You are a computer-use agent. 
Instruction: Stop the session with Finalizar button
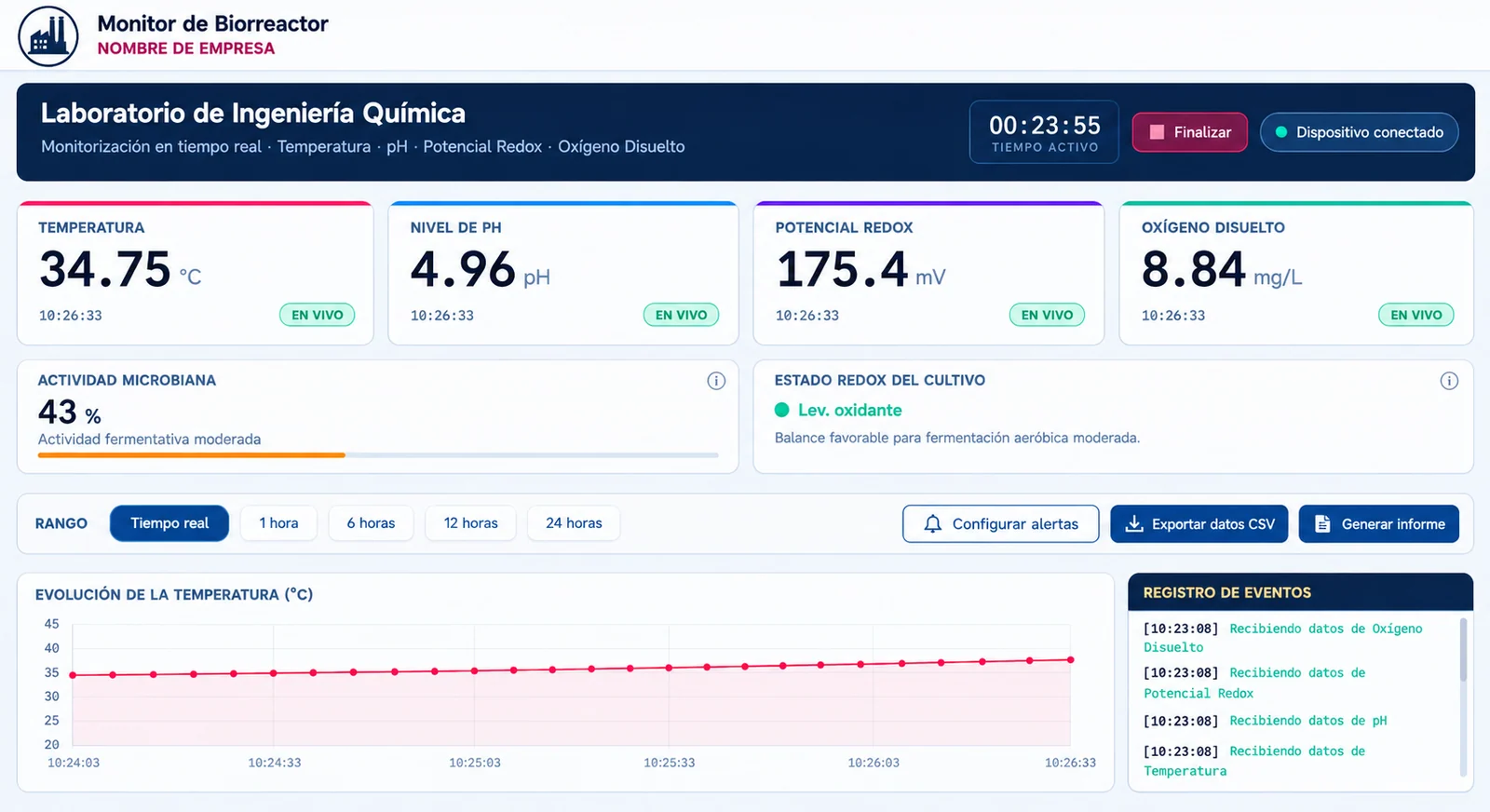pos(1190,132)
